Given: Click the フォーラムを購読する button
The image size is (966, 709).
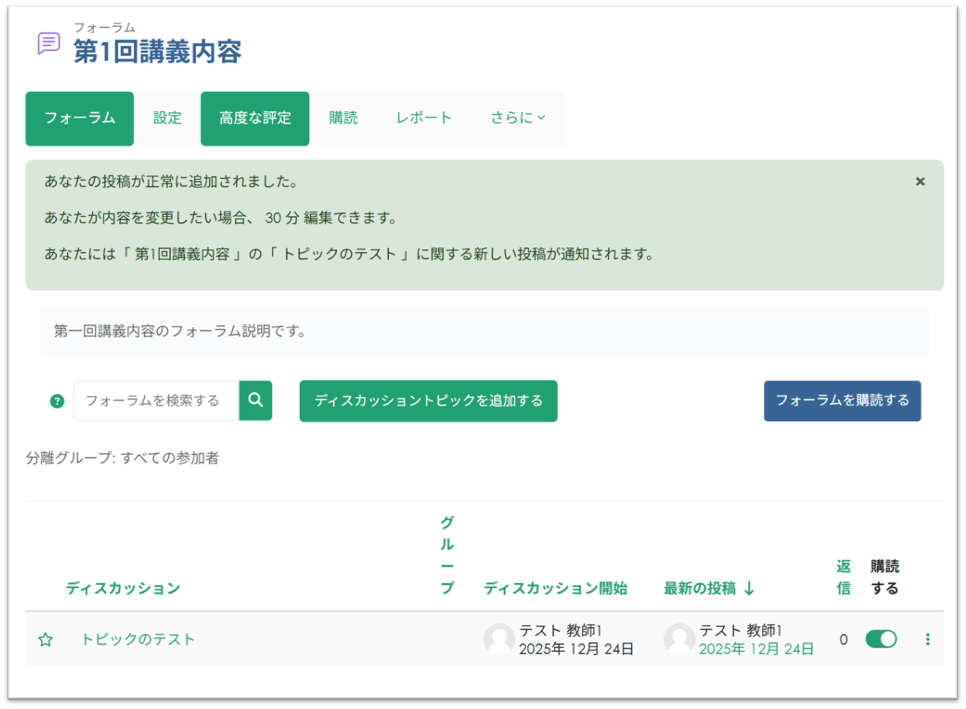Looking at the screenshot, I should (842, 400).
